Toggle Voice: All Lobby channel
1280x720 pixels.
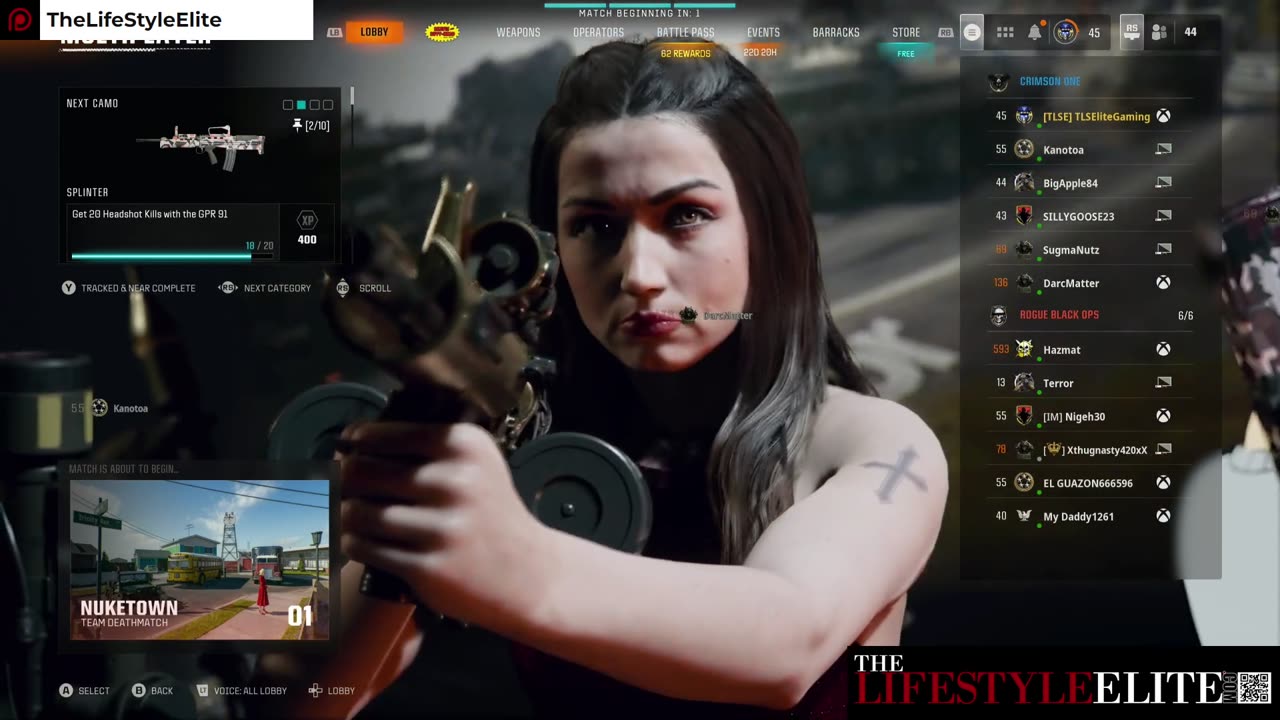click(x=242, y=691)
